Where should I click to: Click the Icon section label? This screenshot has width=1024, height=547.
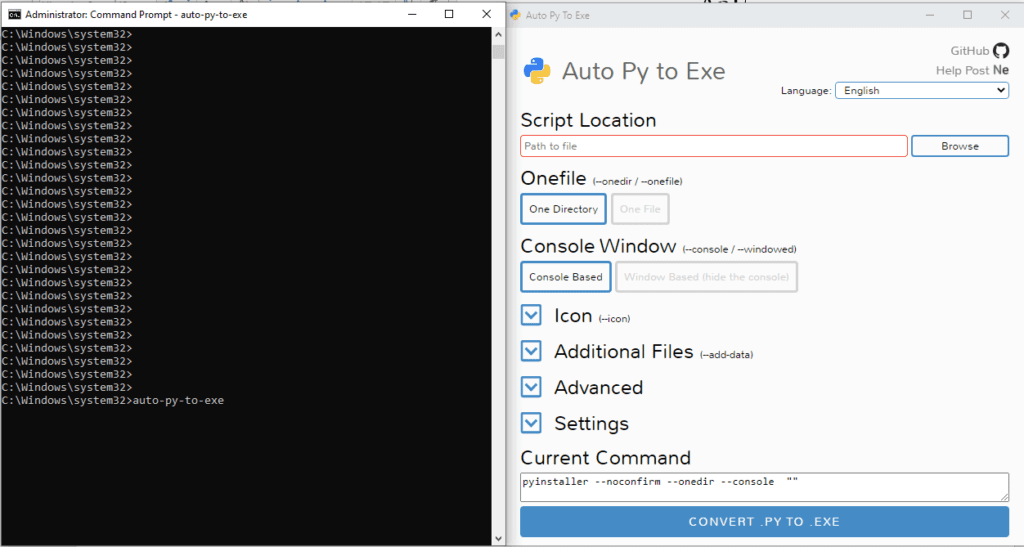pos(573,316)
